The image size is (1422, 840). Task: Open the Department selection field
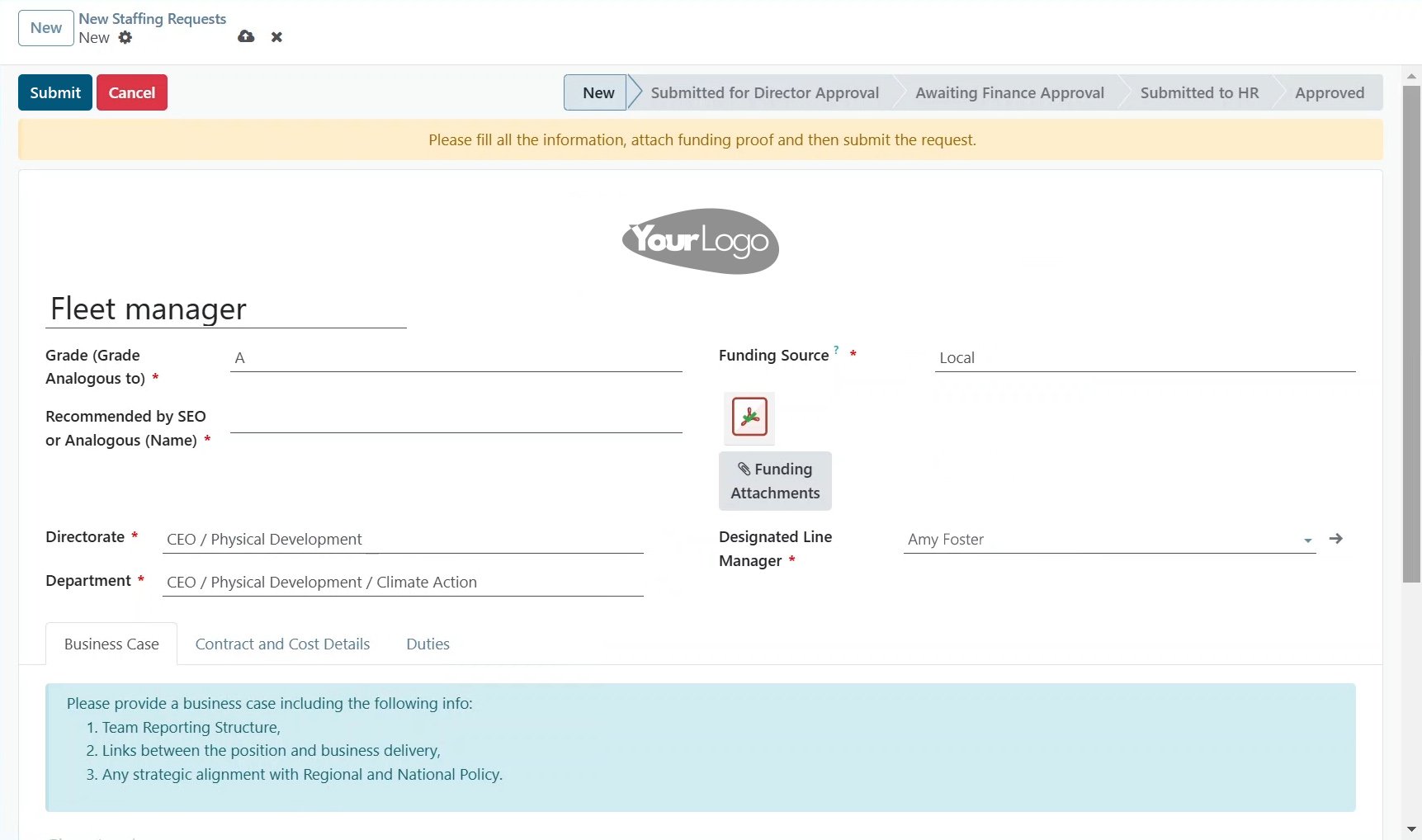coord(403,583)
